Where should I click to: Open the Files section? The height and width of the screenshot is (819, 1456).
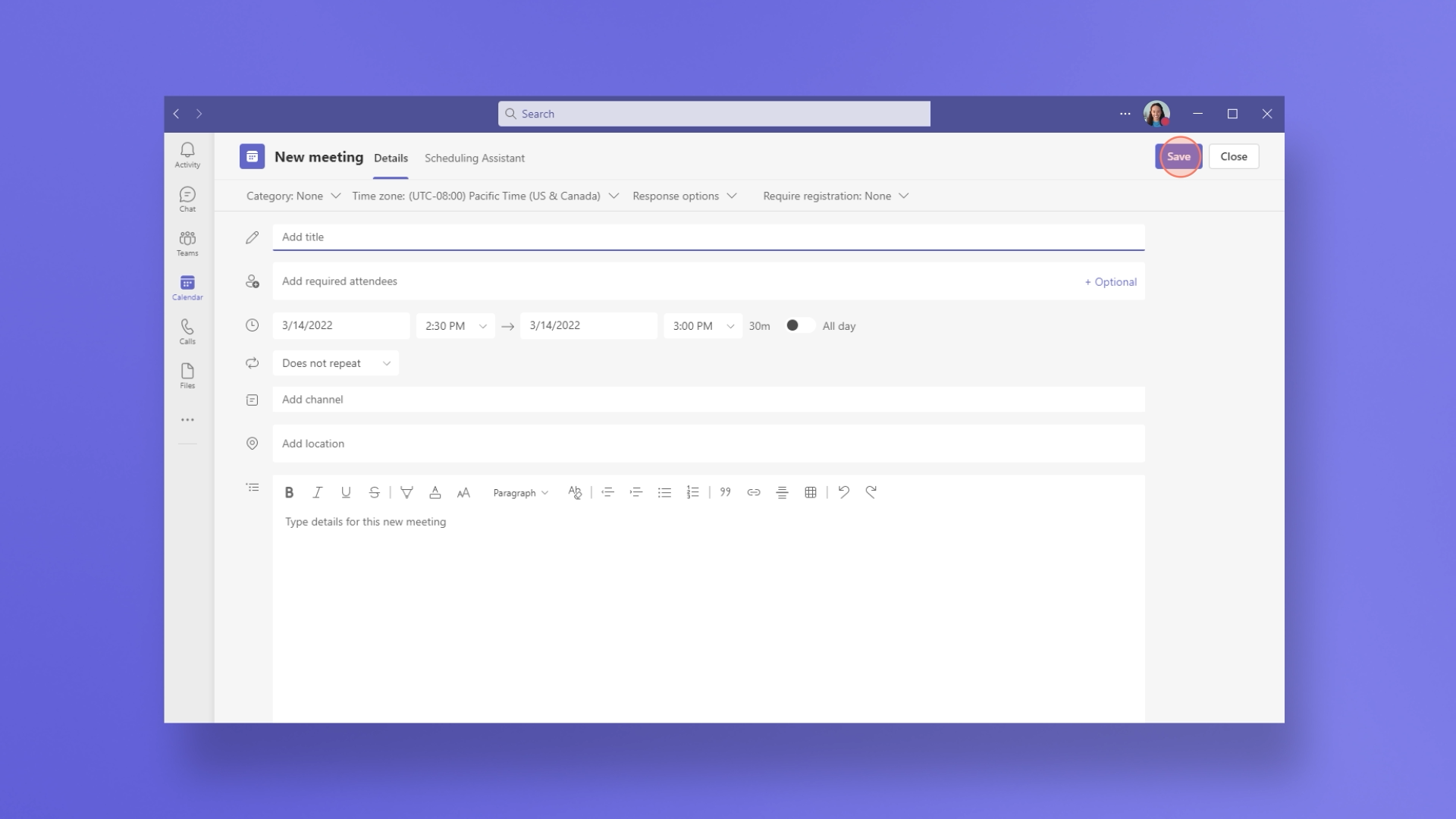[187, 376]
